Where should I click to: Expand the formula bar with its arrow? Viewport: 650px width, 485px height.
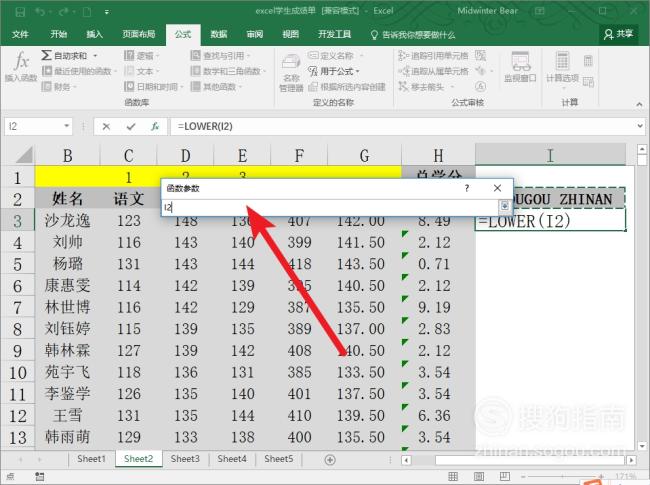640,126
